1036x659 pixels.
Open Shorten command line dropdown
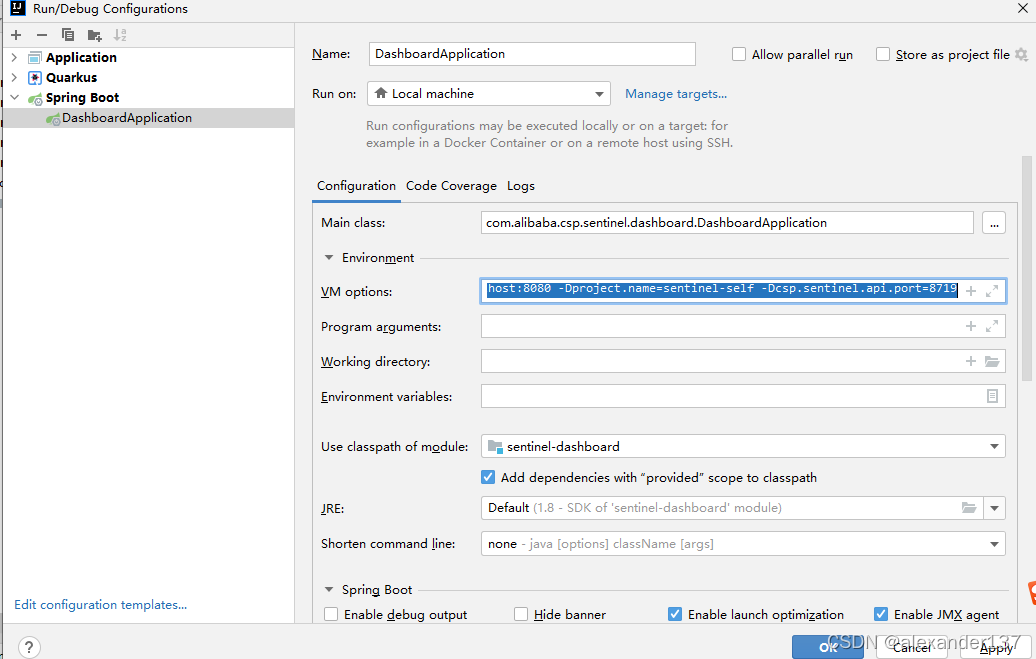click(743, 543)
